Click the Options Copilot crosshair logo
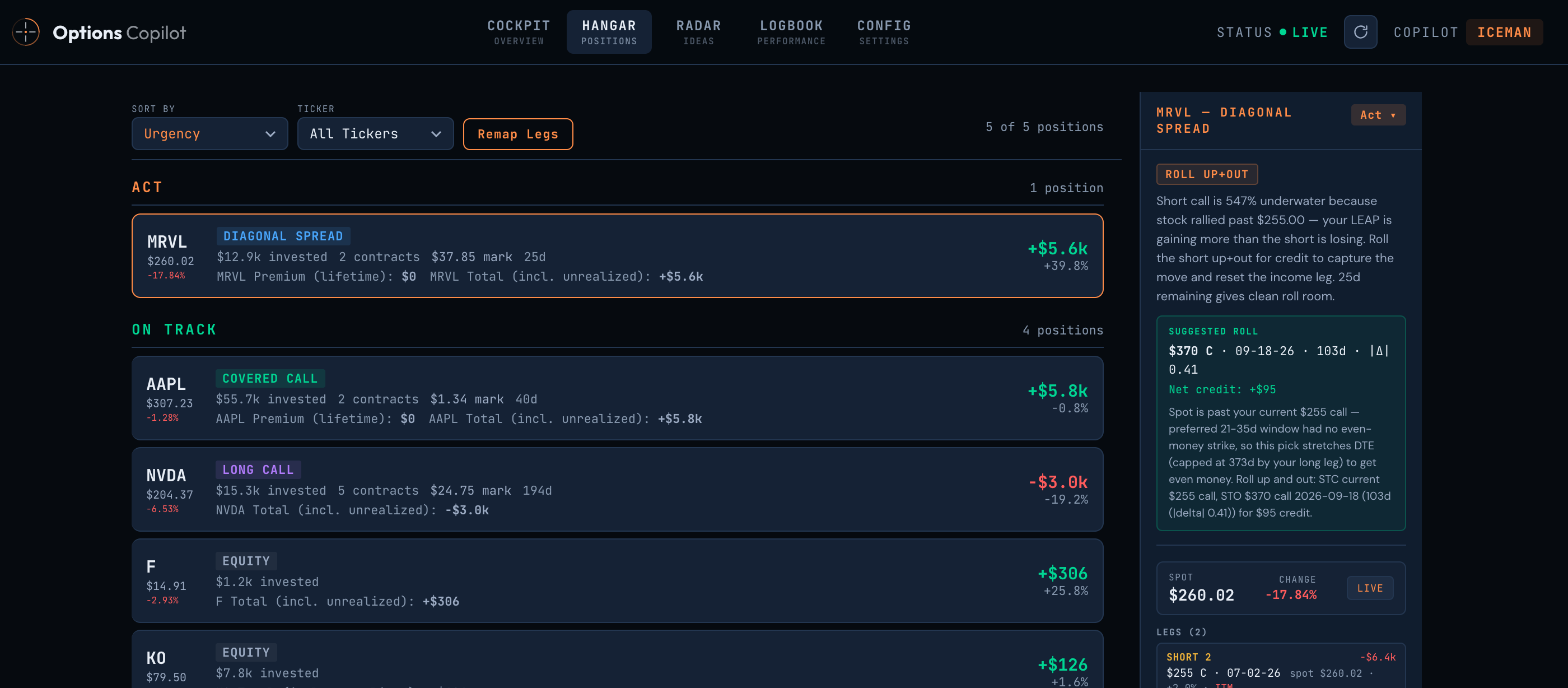Image resolution: width=1568 pixels, height=688 pixels. 26,32
